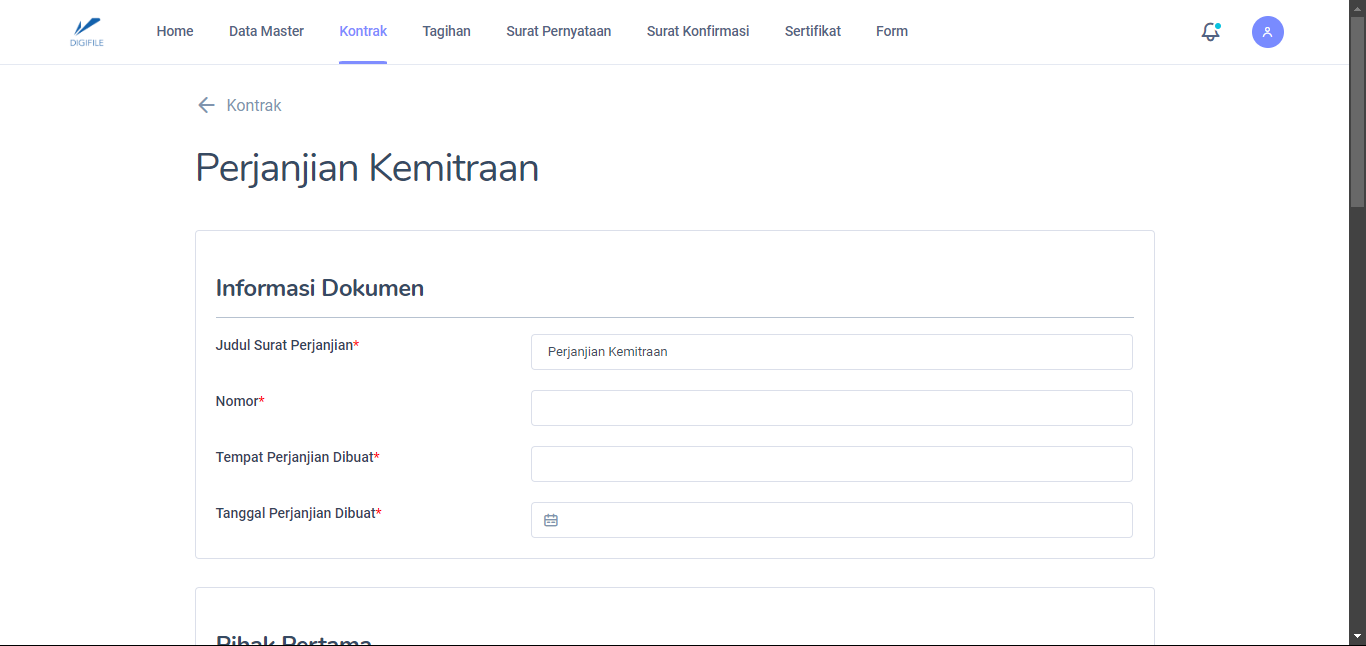The image size is (1366, 646).
Task: Click into the Nomor input field
Action: point(831,408)
